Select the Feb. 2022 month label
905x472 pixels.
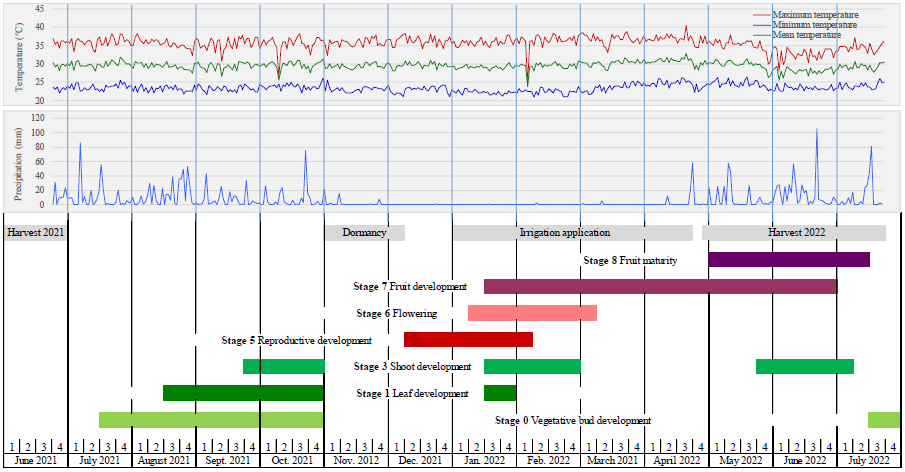[548, 461]
